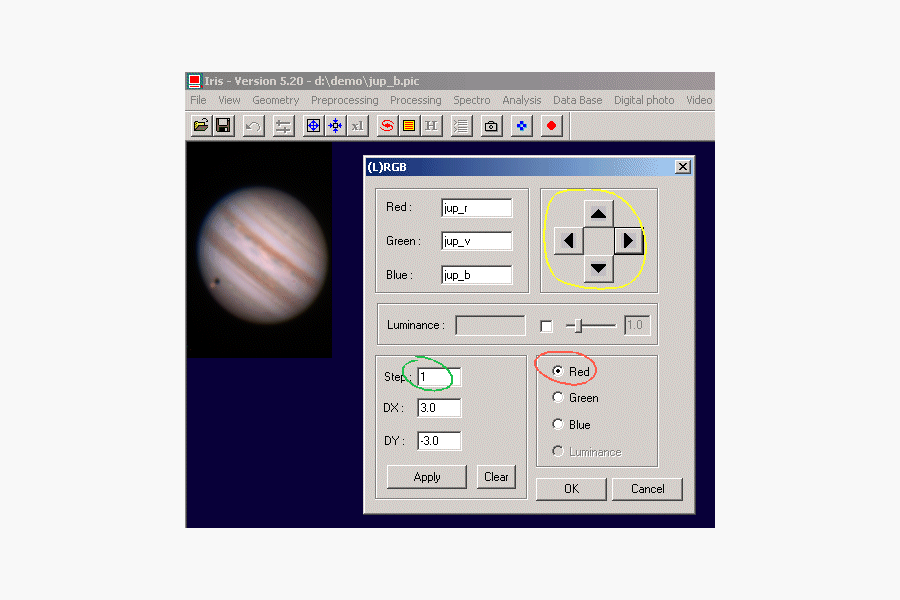Click the DX value field
This screenshot has width=900, height=600.
coord(439,408)
